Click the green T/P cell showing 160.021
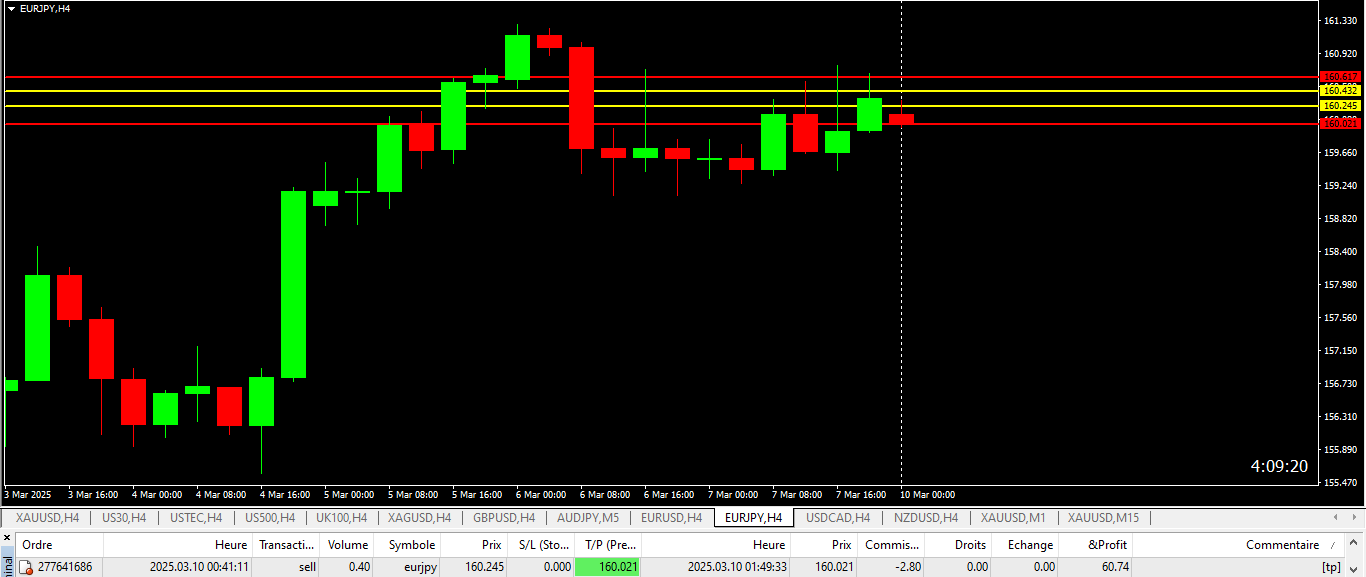 607,567
